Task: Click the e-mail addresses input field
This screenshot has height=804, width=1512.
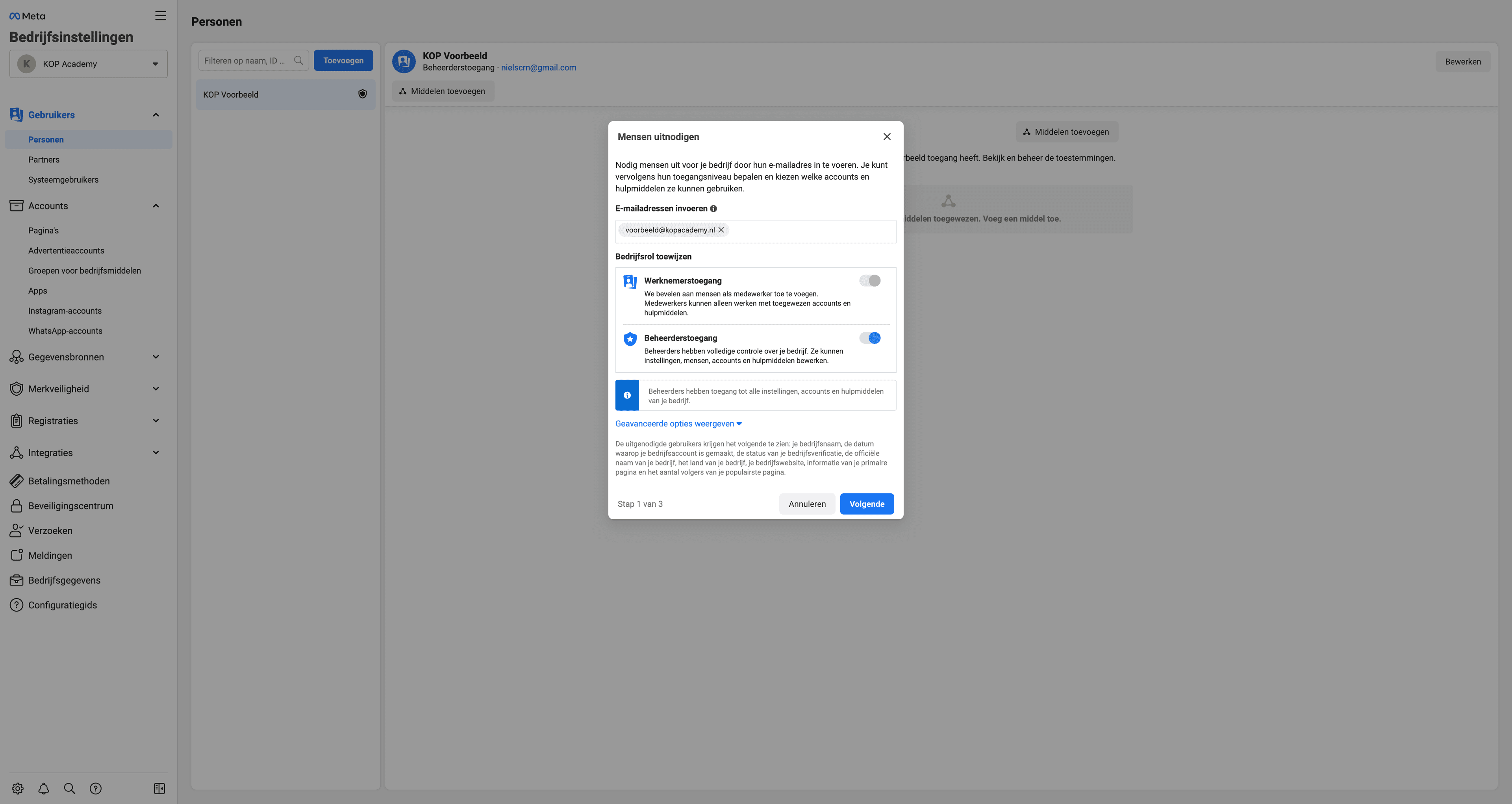Action: [756, 231]
